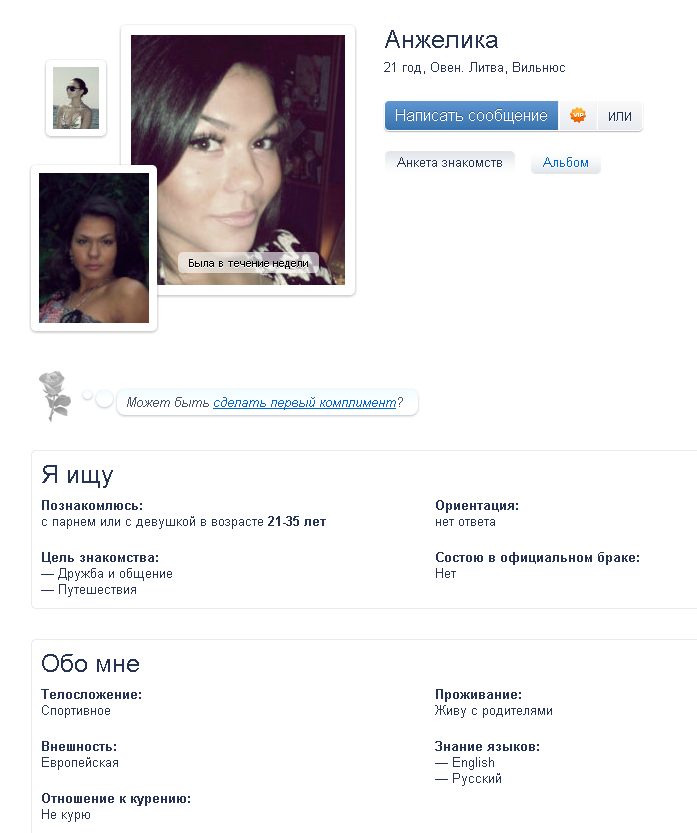
Task: Follow the 'сделать первый комплимент' link
Action: (x=305, y=402)
